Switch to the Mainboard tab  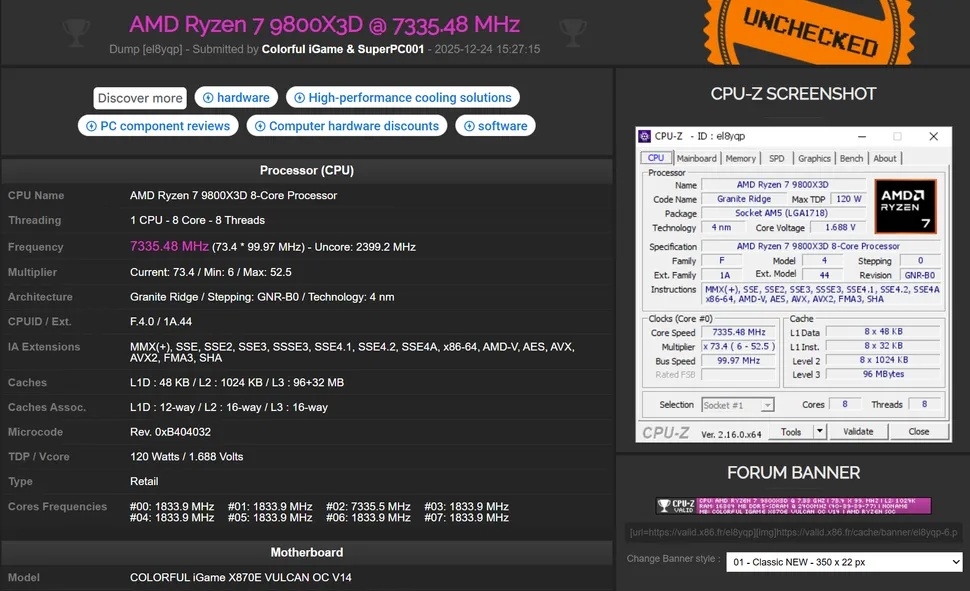click(x=696, y=157)
